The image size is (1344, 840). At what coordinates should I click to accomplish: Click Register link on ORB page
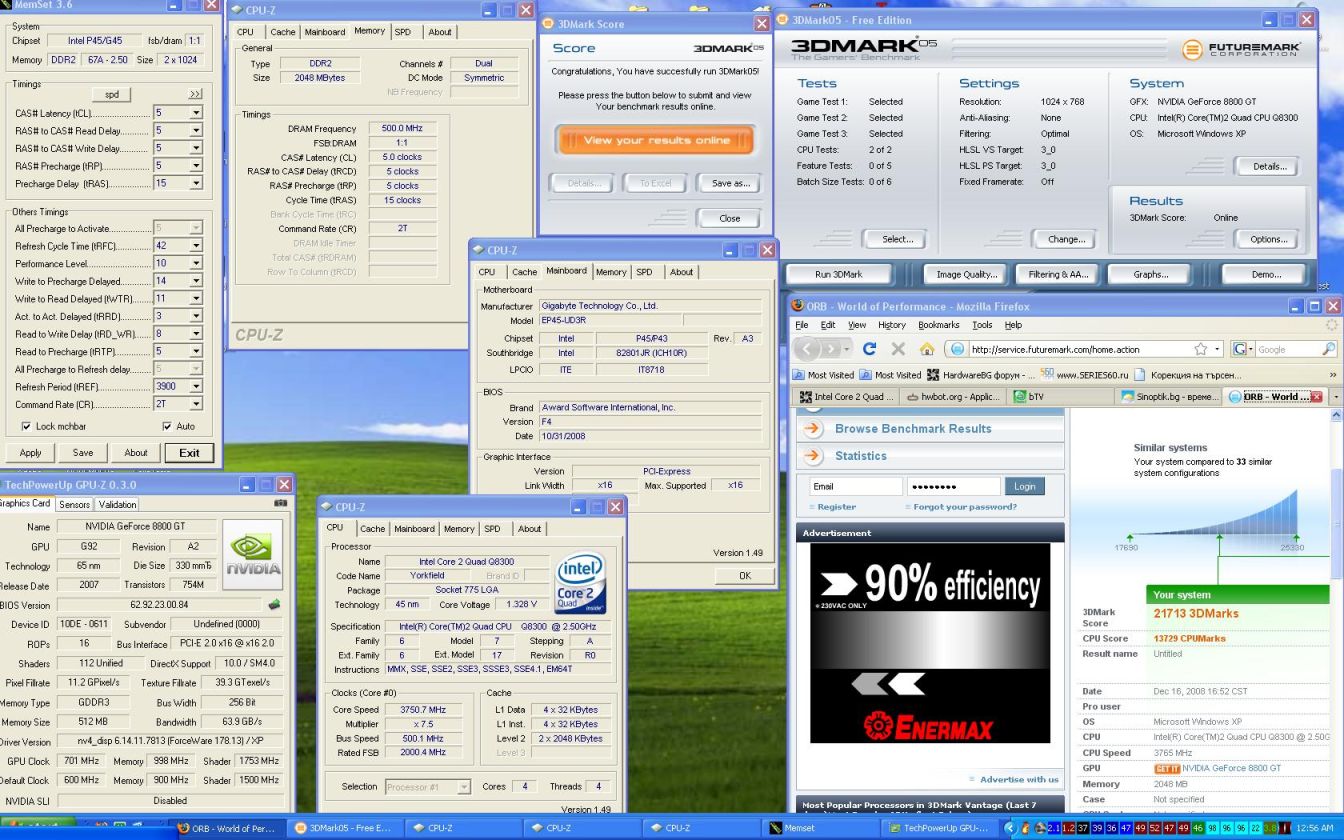836,507
